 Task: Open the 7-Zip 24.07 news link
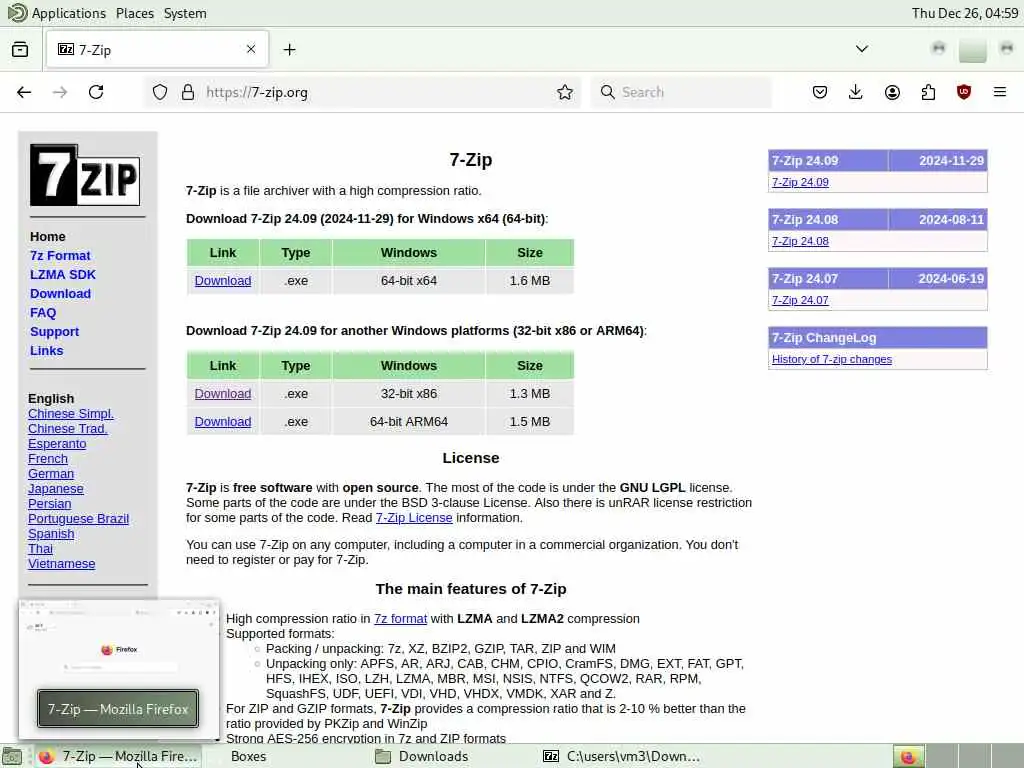pos(800,300)
